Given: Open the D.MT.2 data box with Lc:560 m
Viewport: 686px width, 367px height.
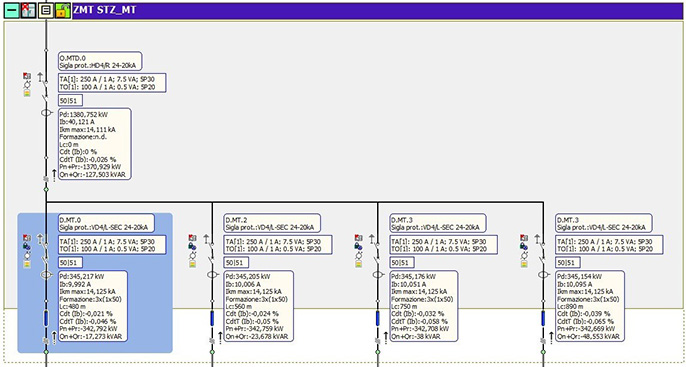Looking at the screenshot, I should 259,306.
